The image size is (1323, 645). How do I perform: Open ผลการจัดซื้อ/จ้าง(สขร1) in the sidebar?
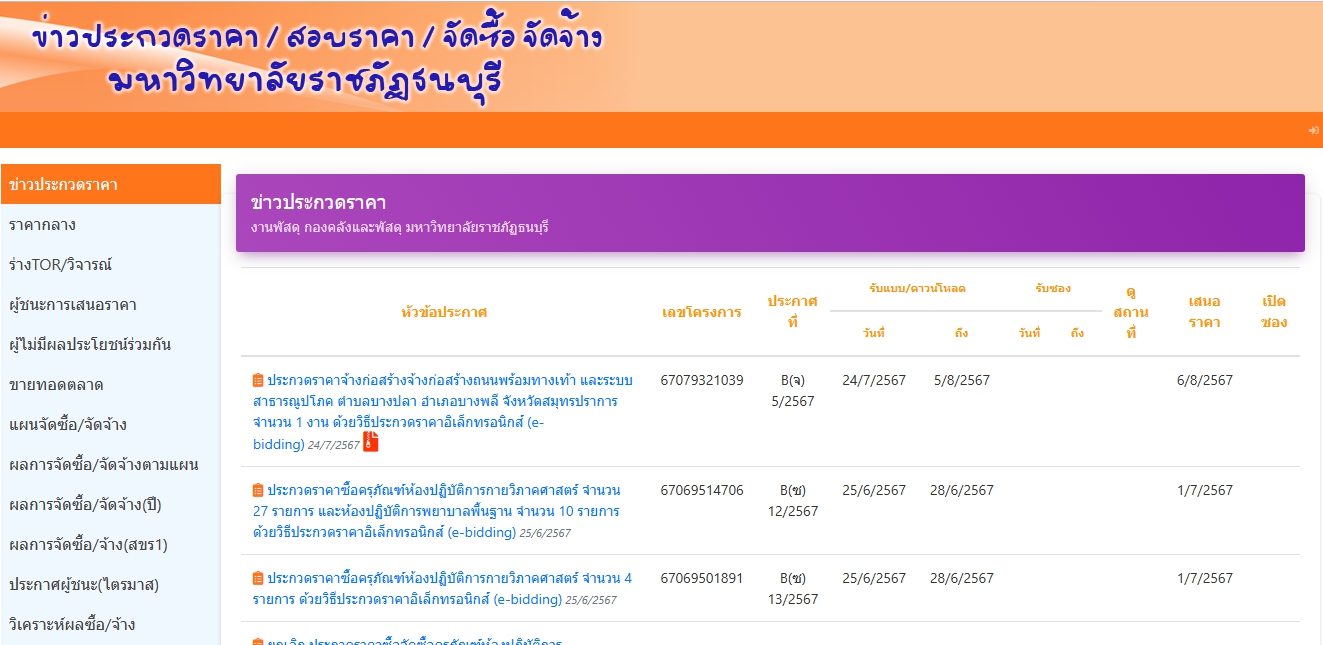coord(111,544)
